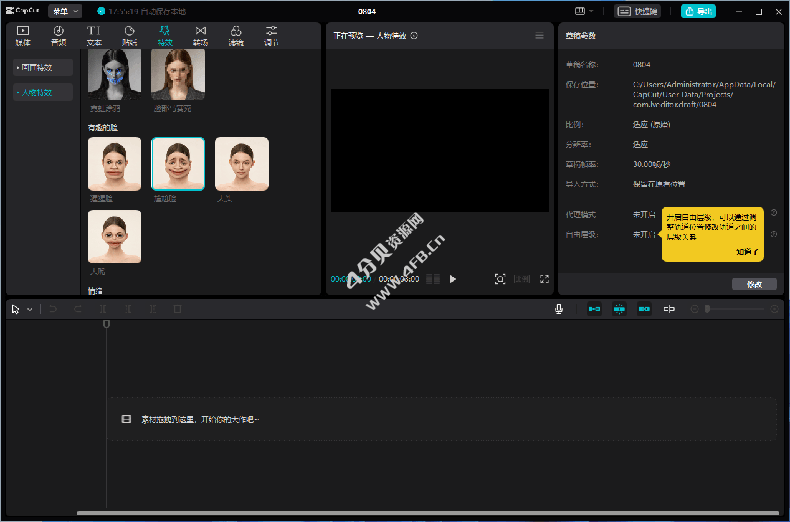
Task: Toggle linkage button in timeline toolbar
Action: pos(644,309)
